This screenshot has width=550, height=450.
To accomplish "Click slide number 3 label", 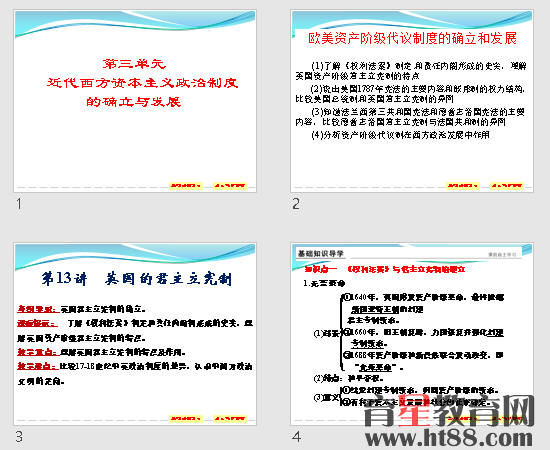I will pyautogui.click(x=19, y=437).
